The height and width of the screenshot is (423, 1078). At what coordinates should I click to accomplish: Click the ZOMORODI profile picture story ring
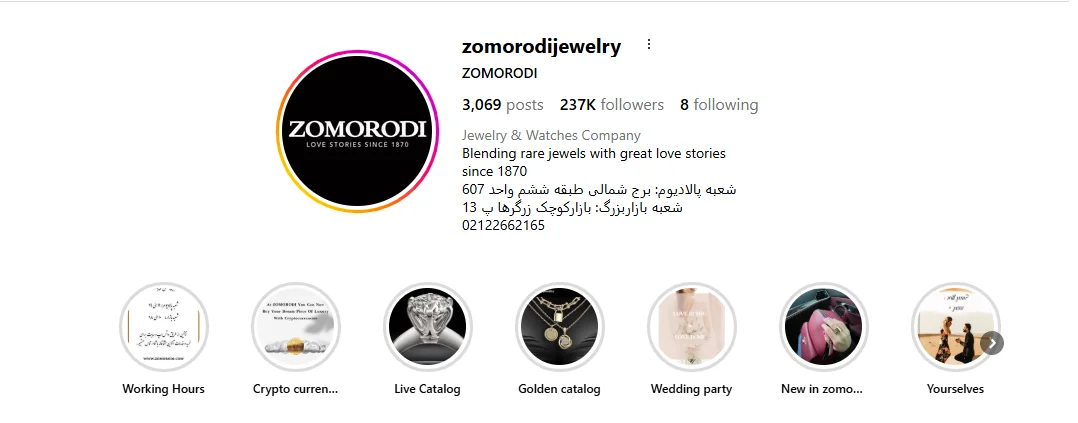(x=358, y=131)
